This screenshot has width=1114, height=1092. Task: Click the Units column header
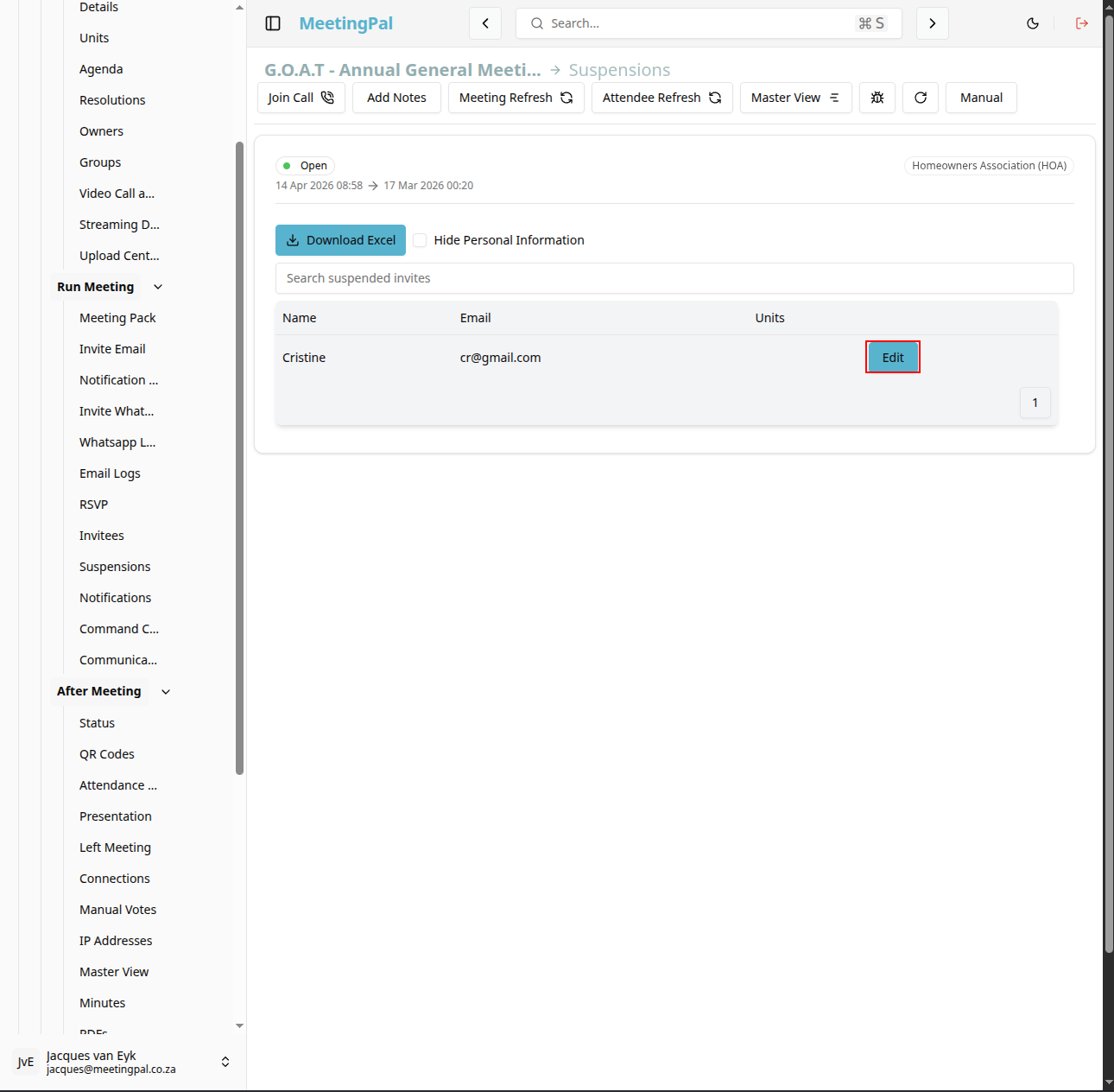[770, 318]
